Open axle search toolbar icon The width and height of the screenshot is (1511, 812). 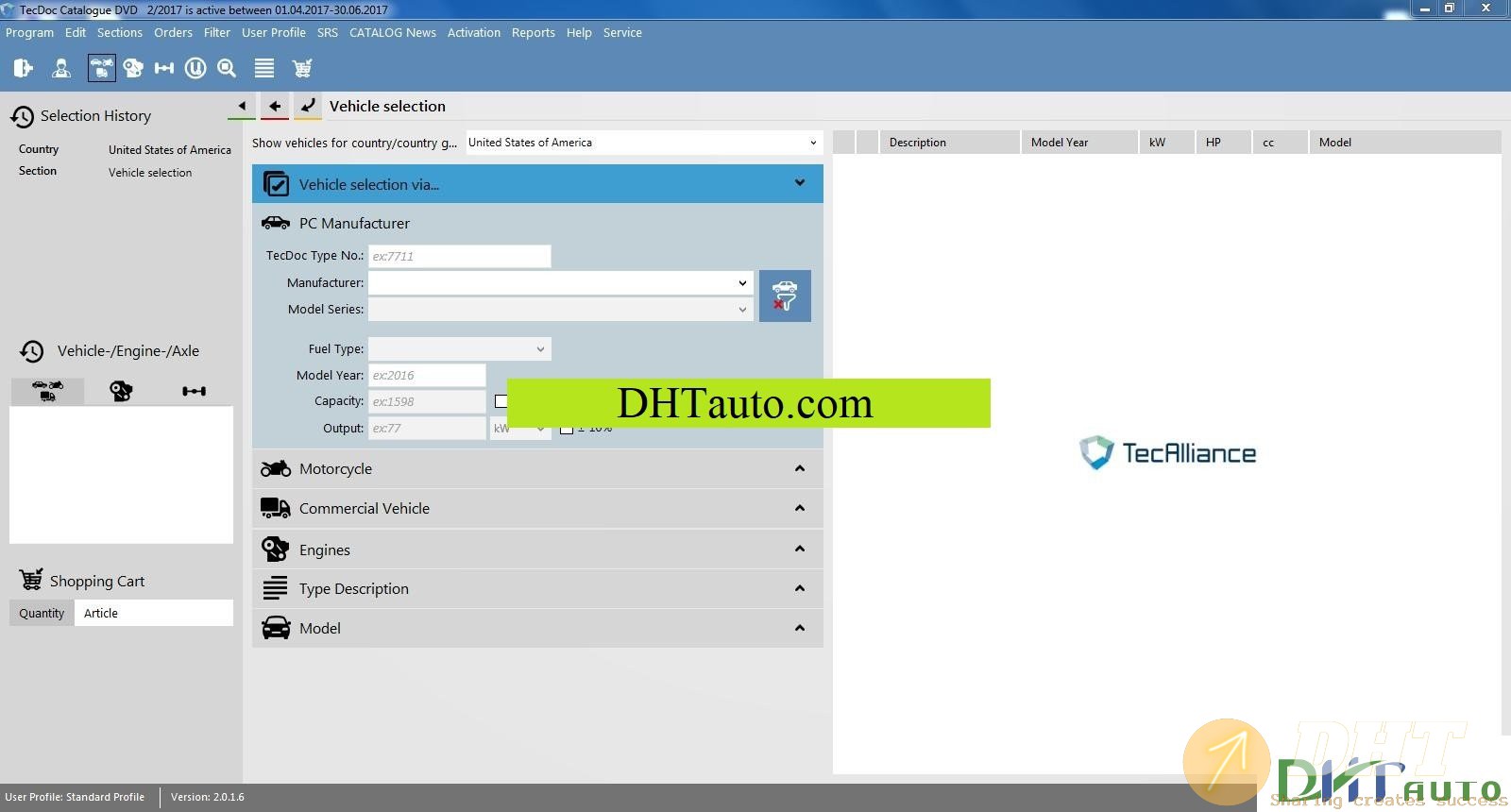click(x=164, y=68)
